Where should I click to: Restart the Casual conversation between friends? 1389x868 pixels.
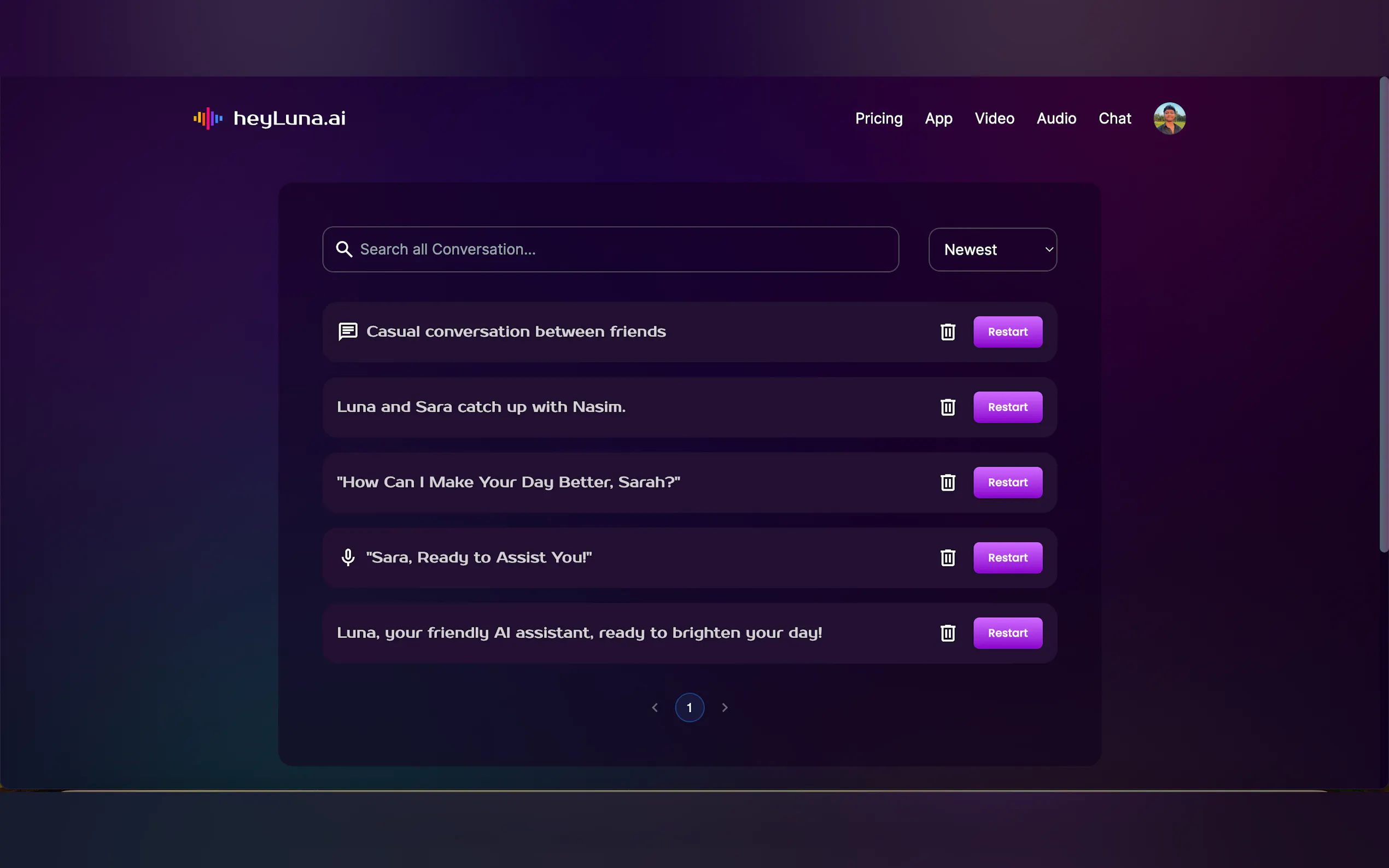1007,332
